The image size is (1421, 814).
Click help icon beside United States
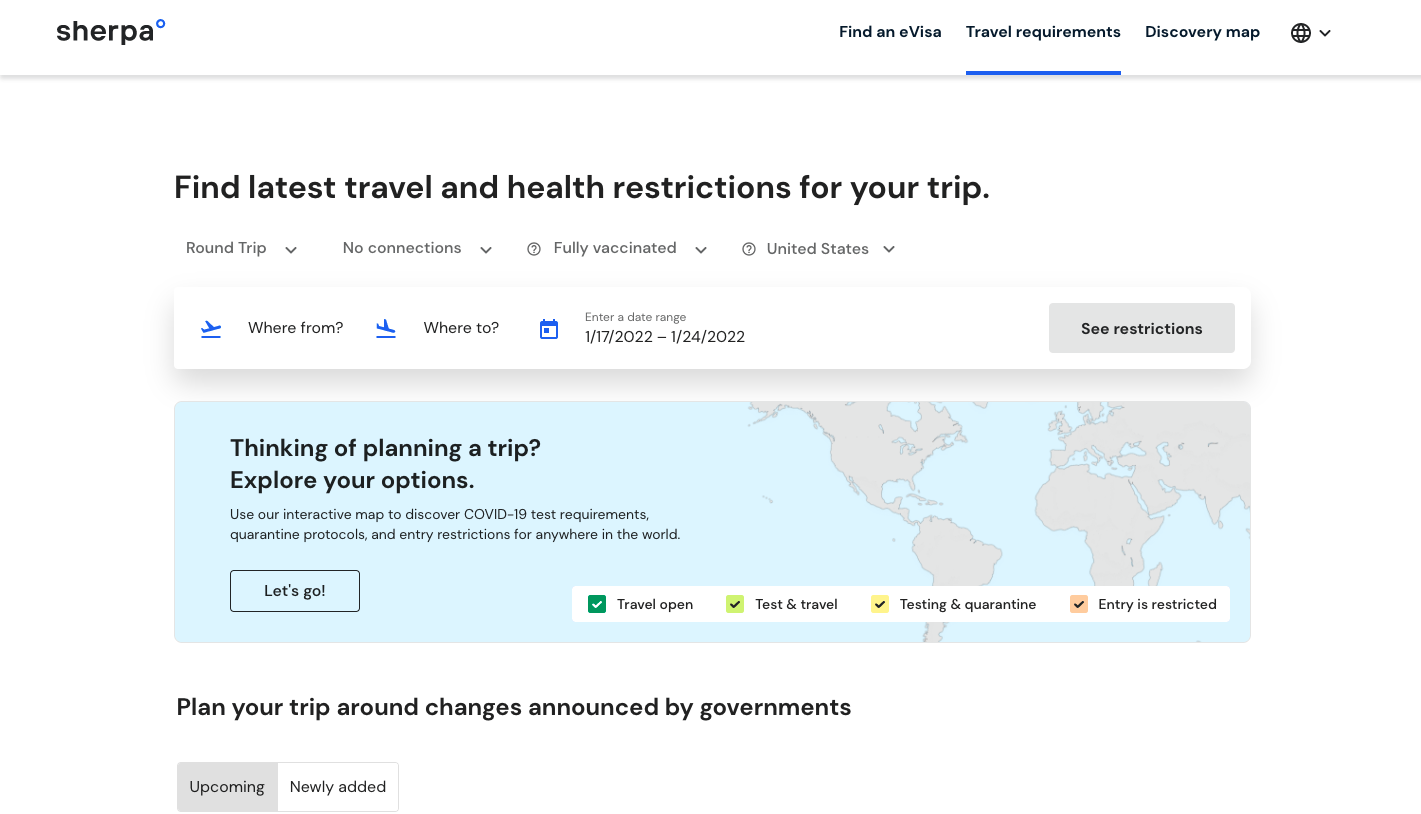coord(748,249)
